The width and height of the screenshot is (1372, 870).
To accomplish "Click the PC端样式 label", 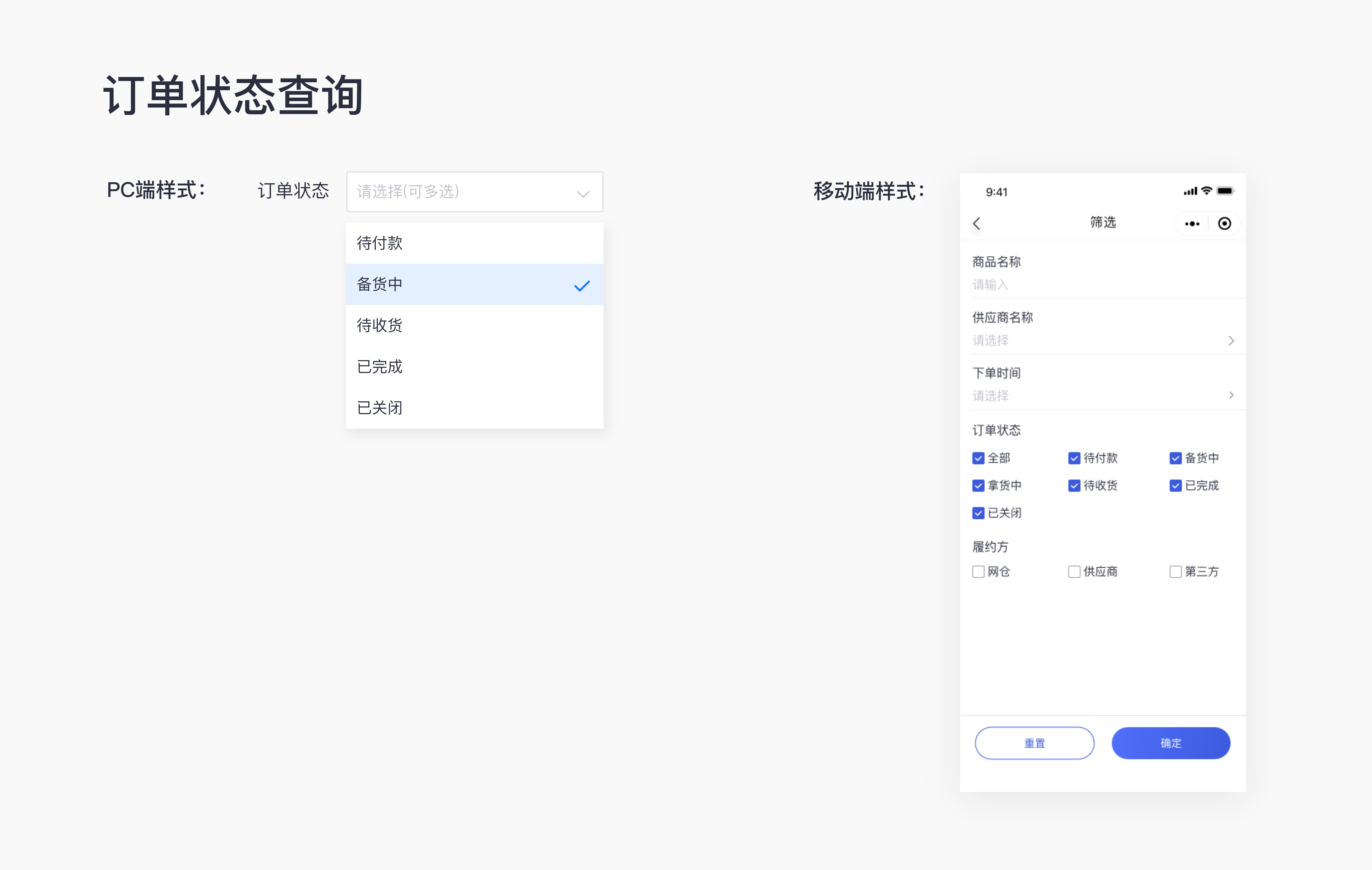I will tap(156, 190).
